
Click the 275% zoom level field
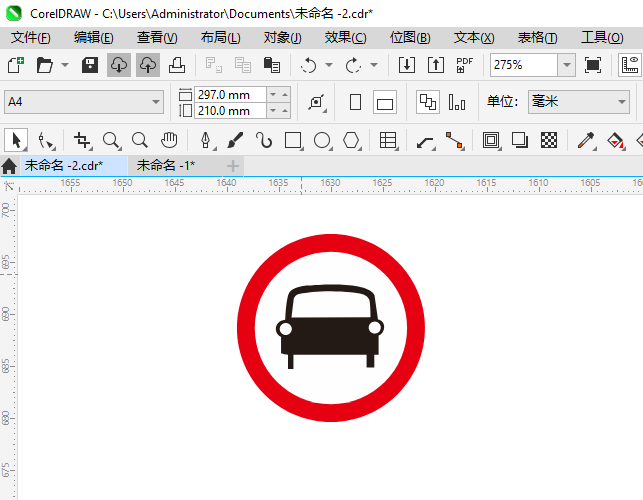[x=524, y=65]
